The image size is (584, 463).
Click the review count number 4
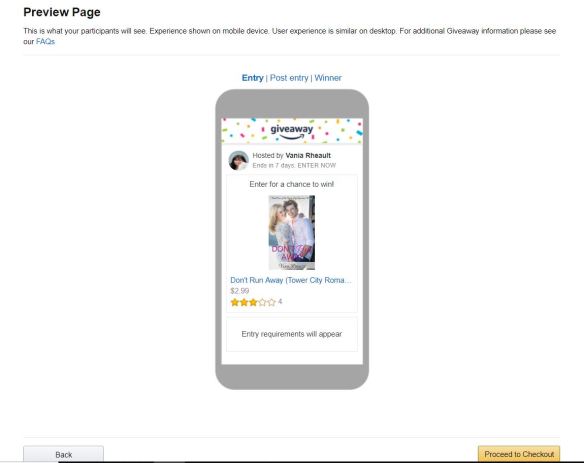tap(280, 302)
